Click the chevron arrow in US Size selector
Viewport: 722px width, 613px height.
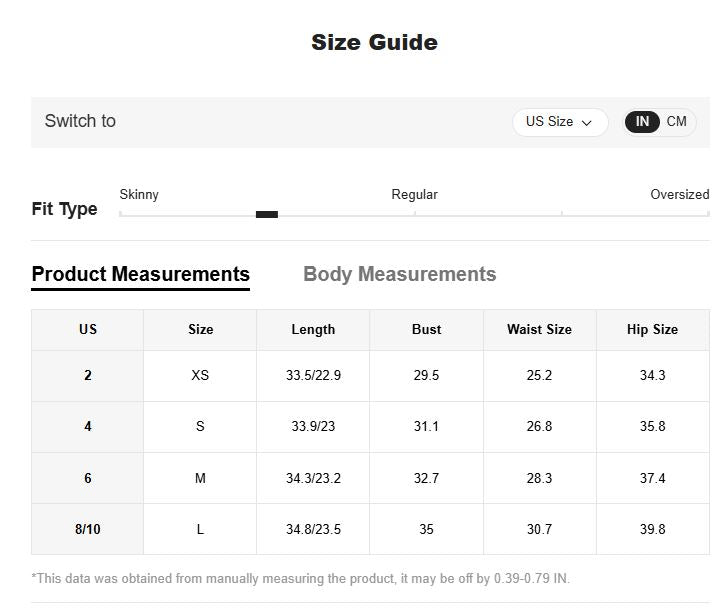tap(587, 123)
